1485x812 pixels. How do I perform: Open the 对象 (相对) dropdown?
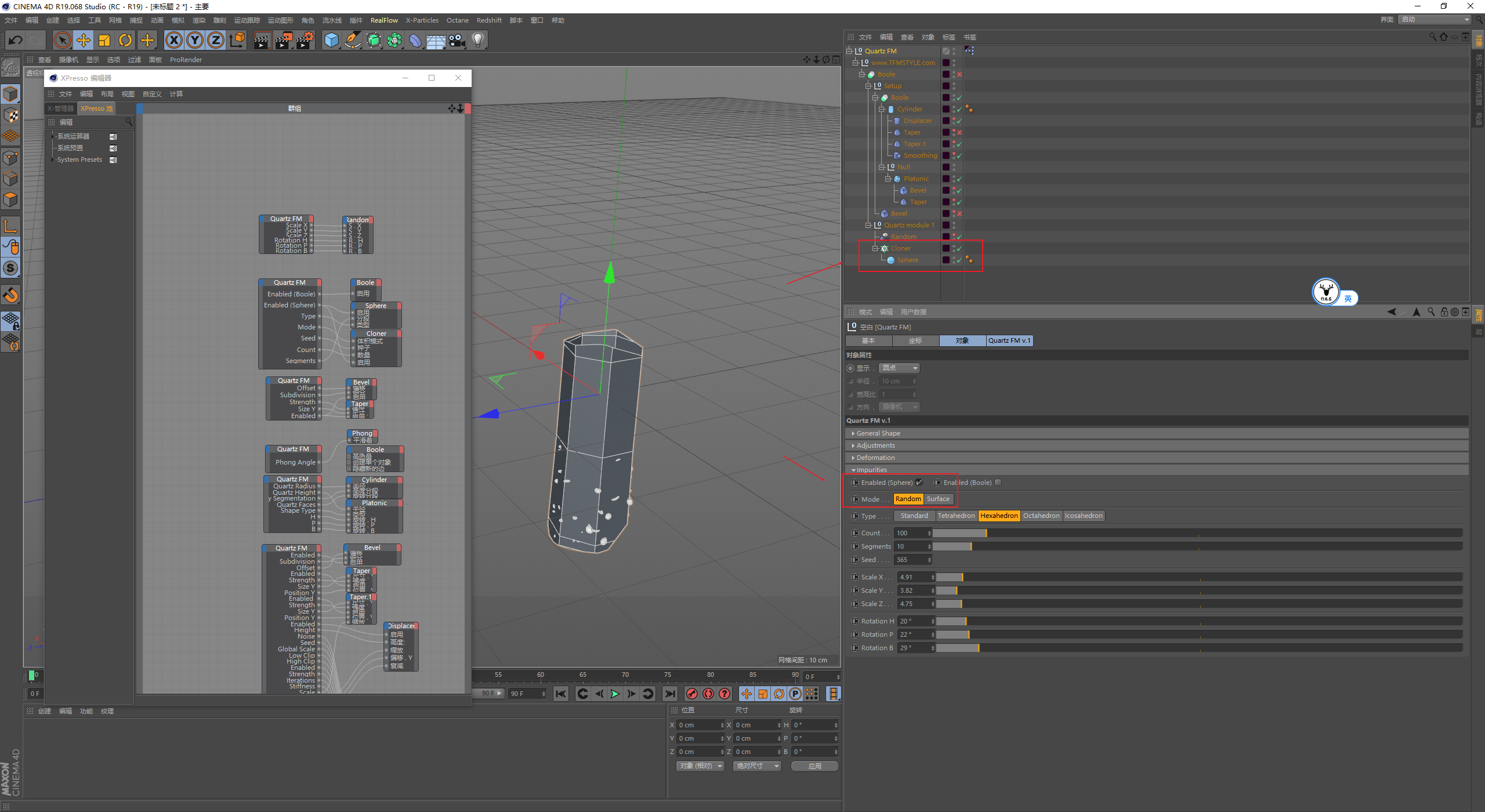pyautogui.click(x=701, y=766)
